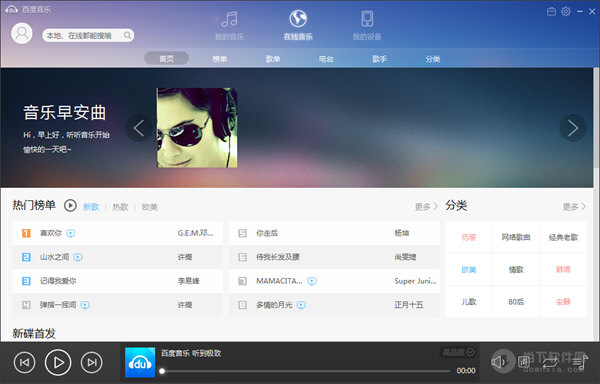Open the 情歌 category
The width and height of the screenshot is (600, 384).
[516, 270]
